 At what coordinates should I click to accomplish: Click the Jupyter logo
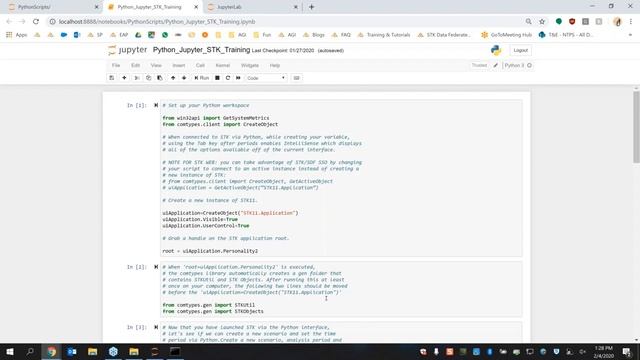[x=127, y=50]
